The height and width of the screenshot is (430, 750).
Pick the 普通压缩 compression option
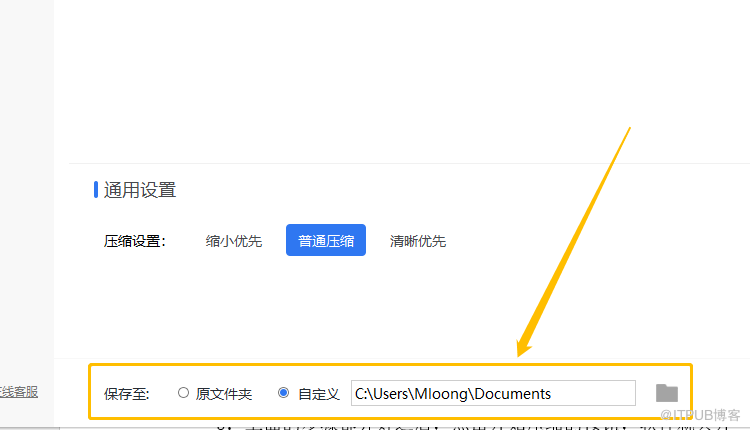coord(326,241)
